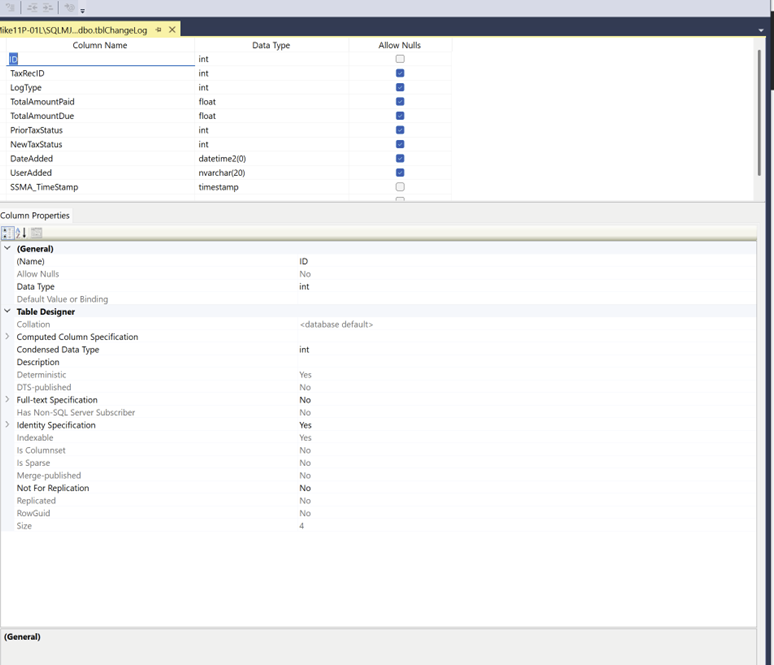774x665 pixels.
Task: Open the toolbar overflow options arrow
Action: 82,10
